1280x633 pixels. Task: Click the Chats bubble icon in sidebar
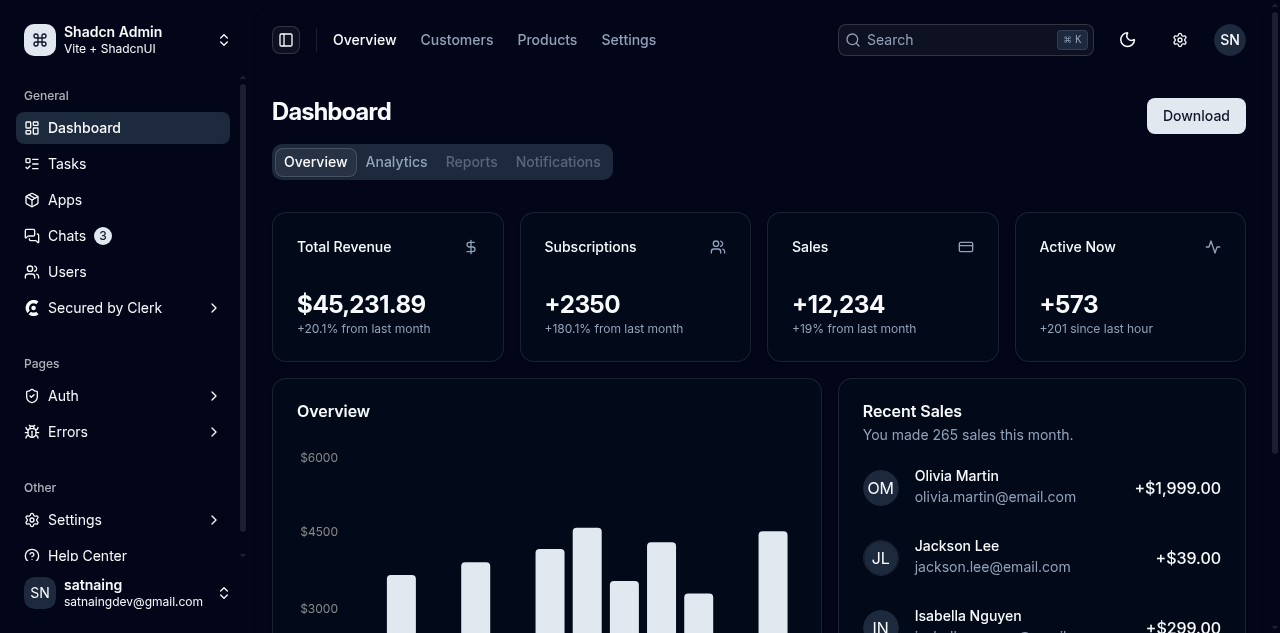32,236
